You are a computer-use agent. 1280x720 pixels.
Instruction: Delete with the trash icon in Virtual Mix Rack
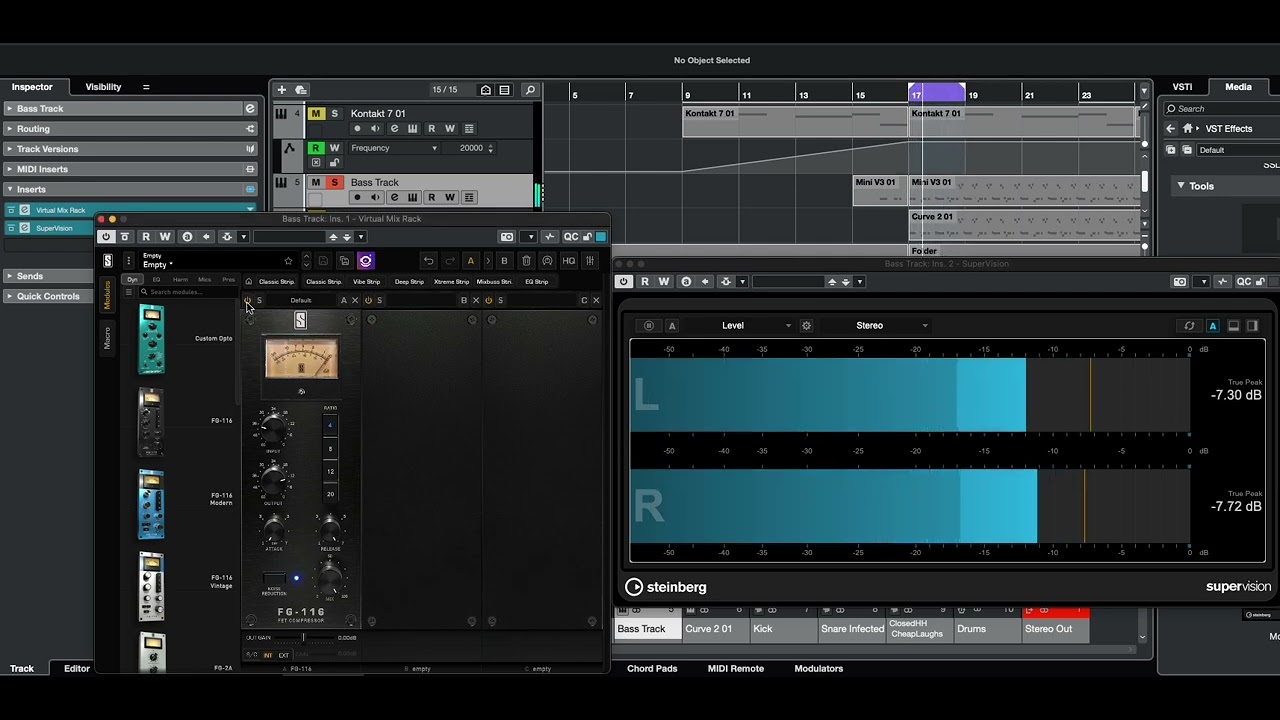click(x=526, y=261)
